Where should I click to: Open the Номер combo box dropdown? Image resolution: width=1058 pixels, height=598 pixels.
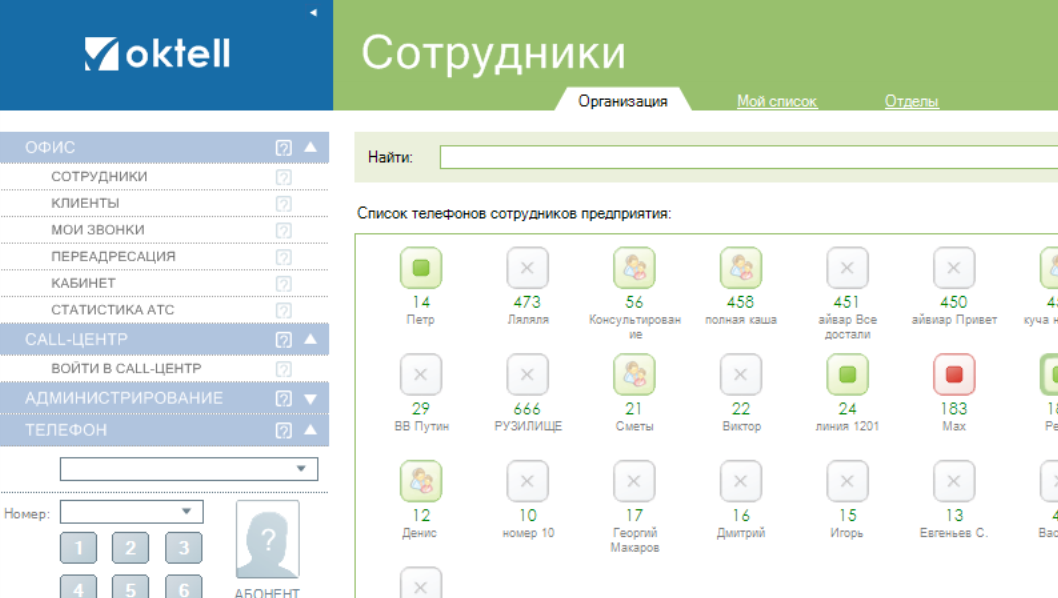pos(186,512)
